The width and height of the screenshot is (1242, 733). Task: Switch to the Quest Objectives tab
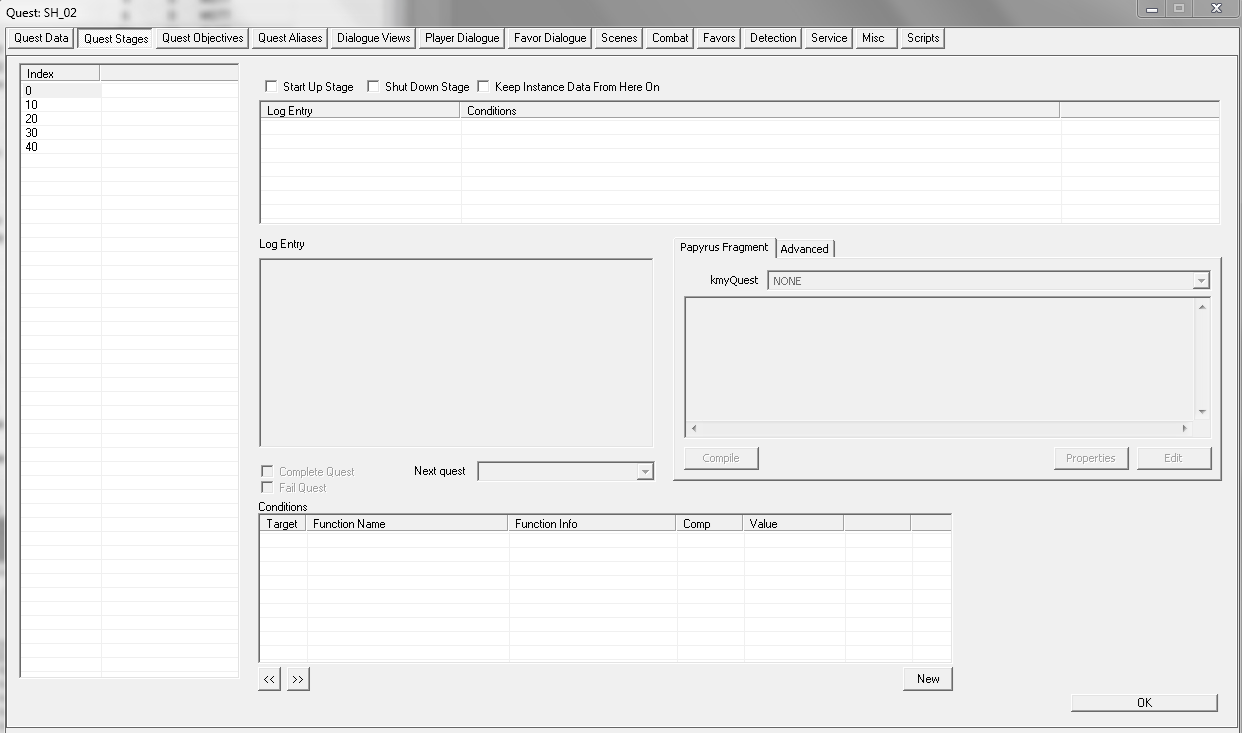202,38
